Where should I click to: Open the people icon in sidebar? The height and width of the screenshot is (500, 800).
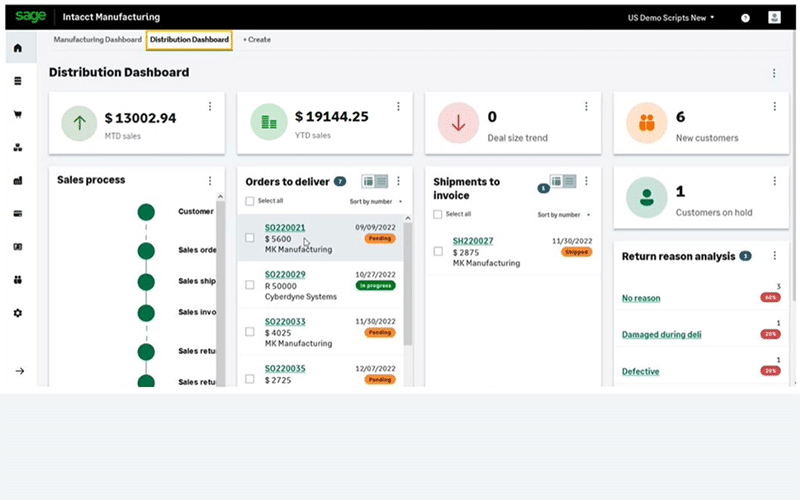pyautogui.click(x=18, y=280)
